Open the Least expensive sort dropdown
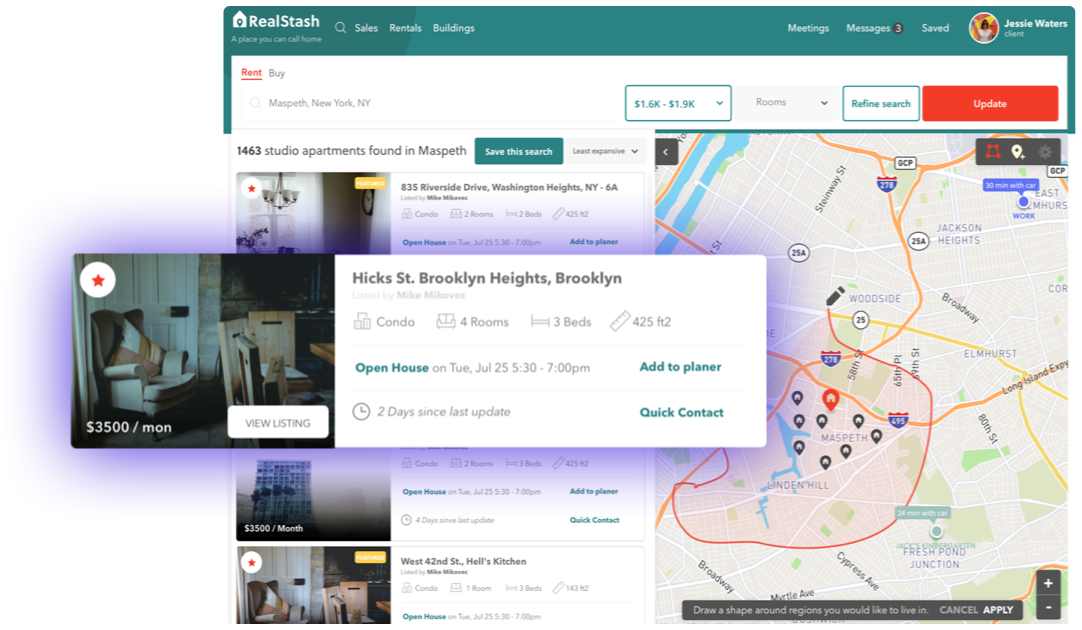This screenshot has width=1082, height=630. (606, 152)
